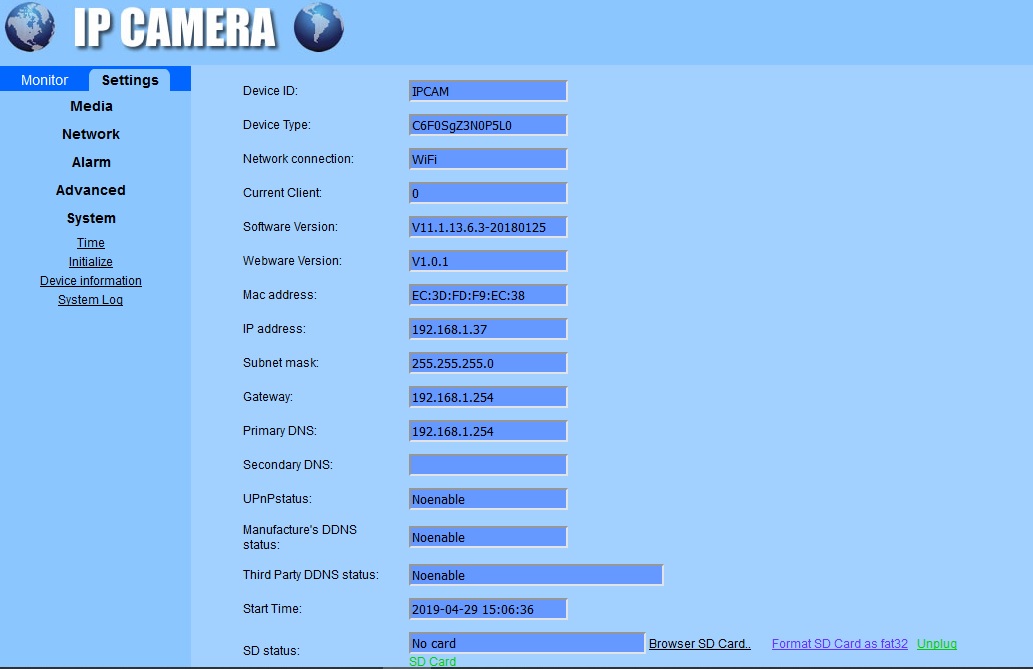Screen dimensions: 1033x669
Task: Expand the Media settings section
Action: (x=91, y=106)
